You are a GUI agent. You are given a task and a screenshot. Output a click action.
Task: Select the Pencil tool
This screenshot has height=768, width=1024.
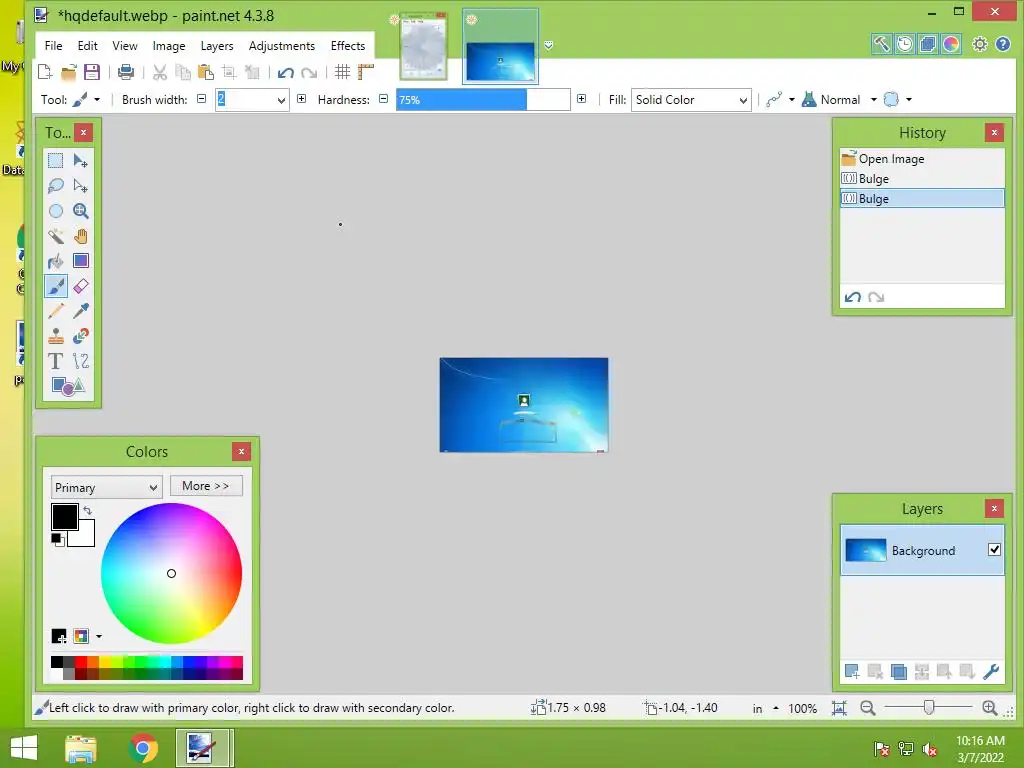pos(56,311)
